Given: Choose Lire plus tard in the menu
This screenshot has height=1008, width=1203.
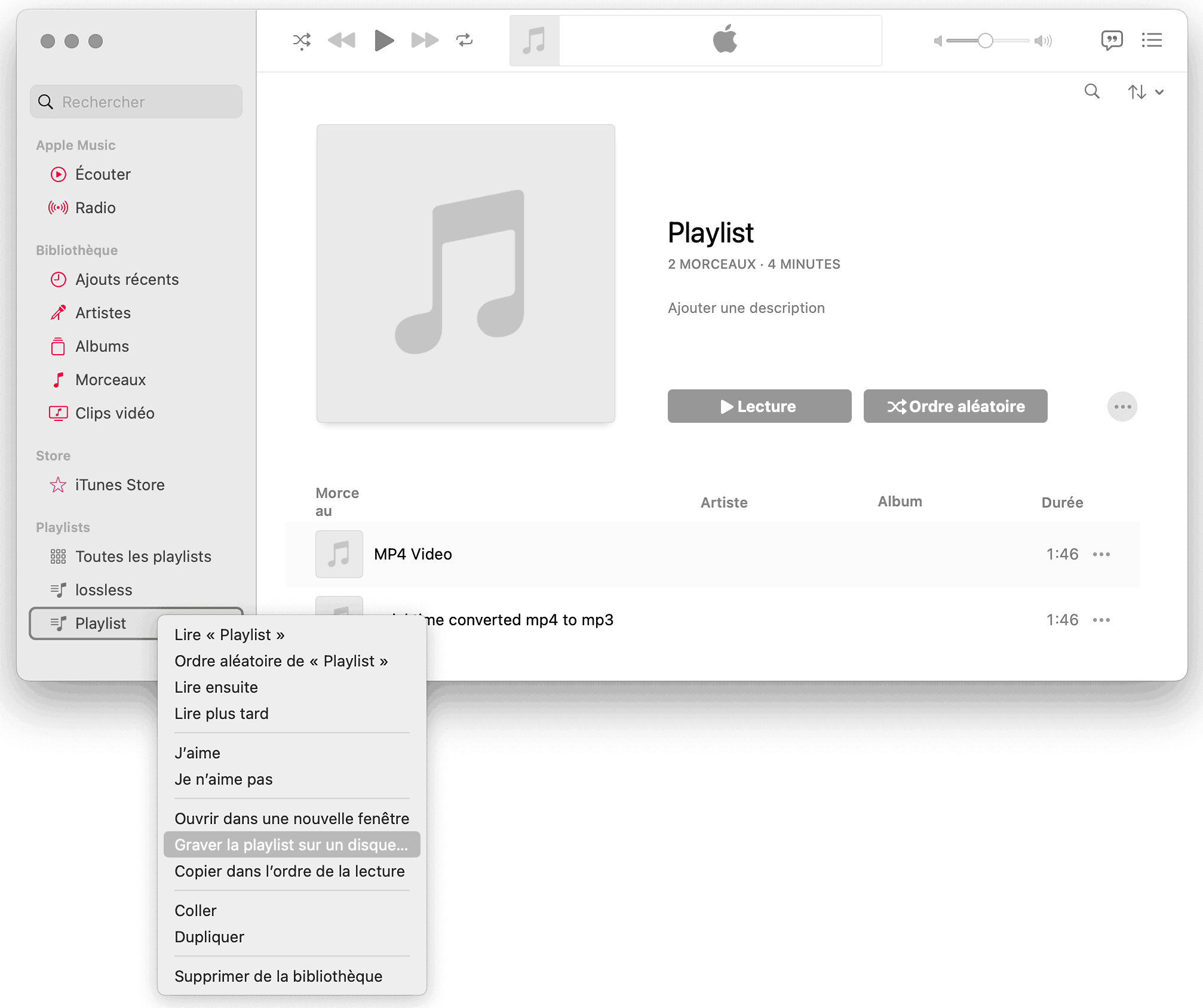Looking at the screenshot, I should pyautogui.click(x=291, y=714).
